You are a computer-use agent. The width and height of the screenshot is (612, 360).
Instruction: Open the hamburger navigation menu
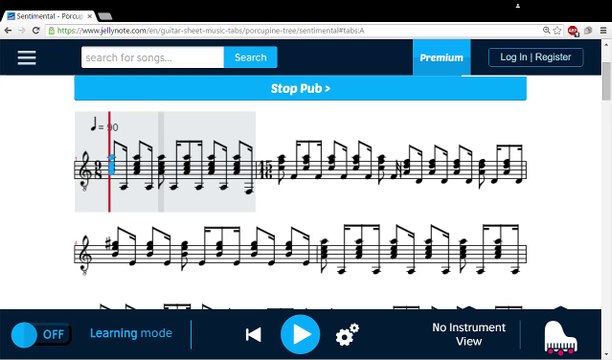(27, 58)
